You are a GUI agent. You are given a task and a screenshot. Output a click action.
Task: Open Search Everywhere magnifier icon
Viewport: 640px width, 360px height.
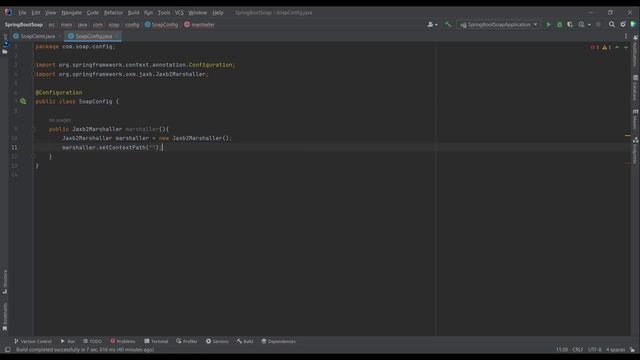(612, 24)
